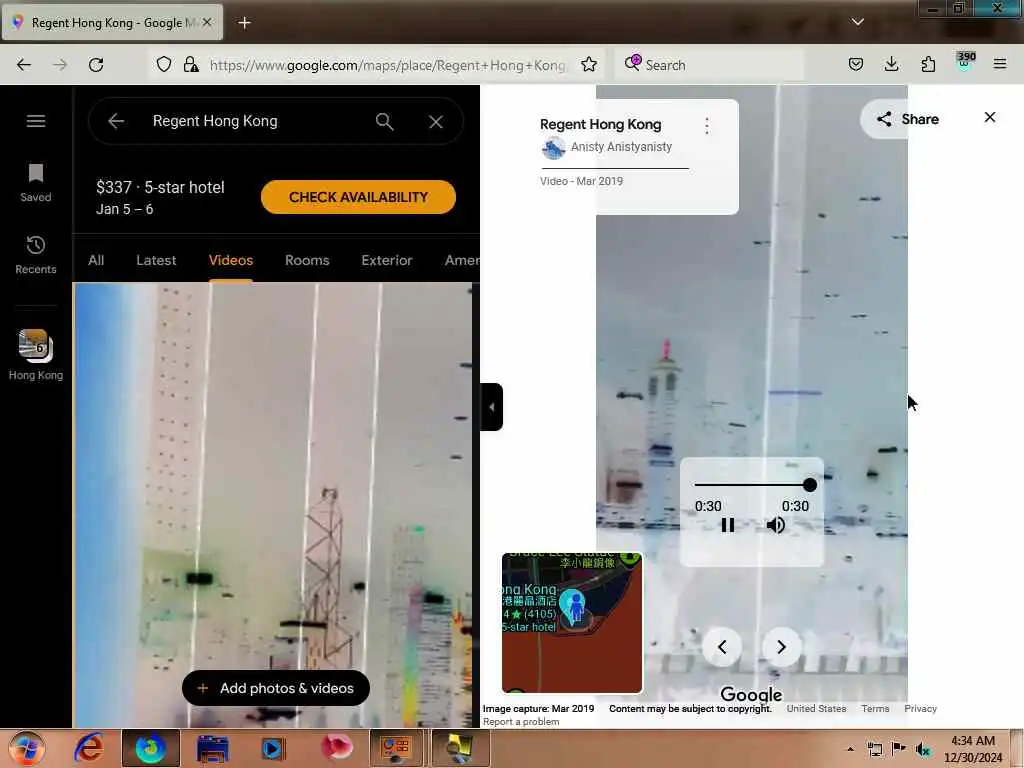Click the United States region link
This screenshot has height=768, width=1024.
tap(816, 709)
